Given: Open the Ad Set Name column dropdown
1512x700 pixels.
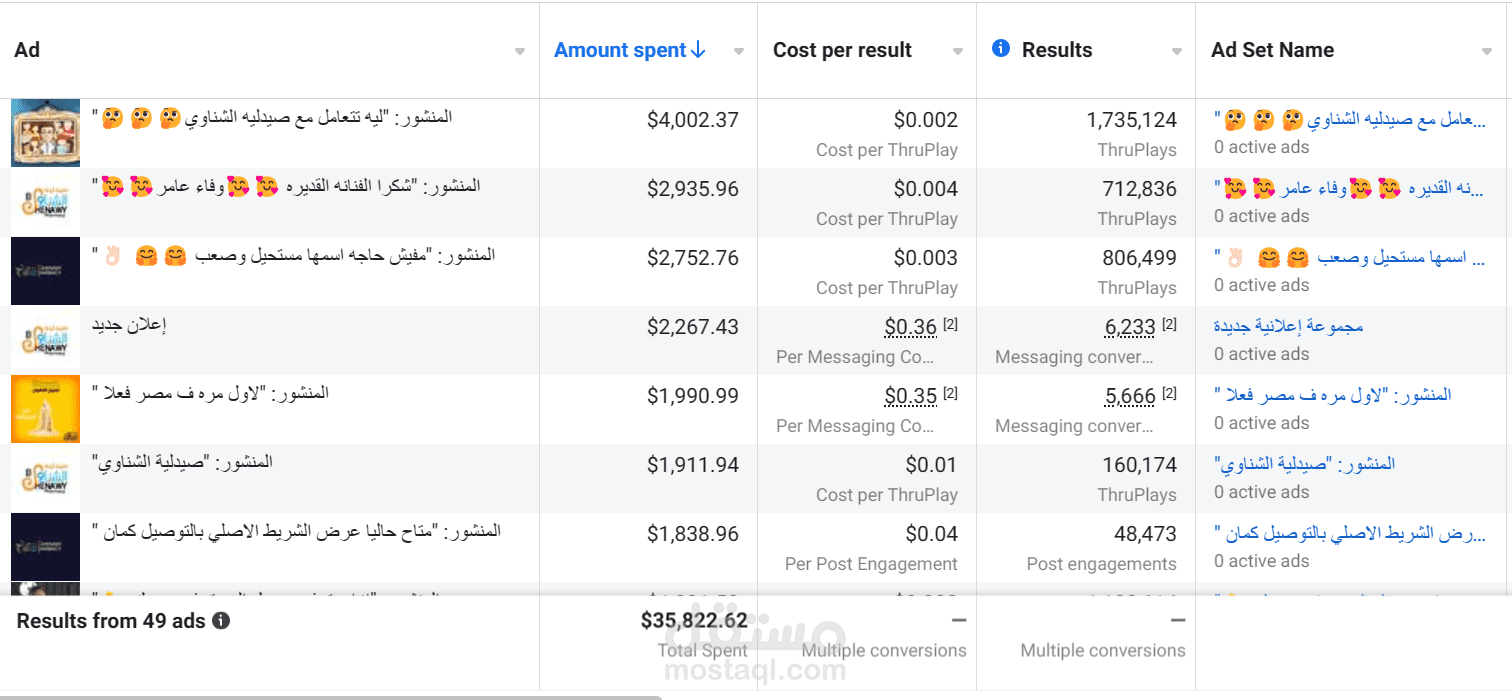Looking at the screenshot, I should pos(1487,52).
